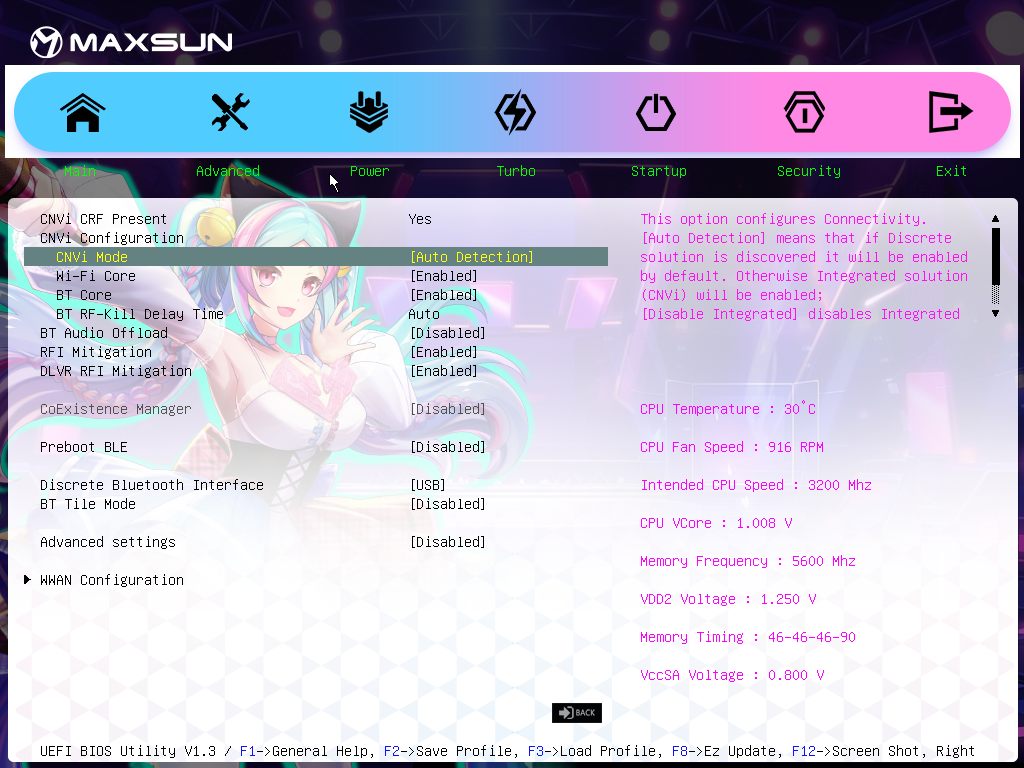The width and height of the screenshot is (1024, 768).
Task: Click the VDD2 Voltage reading
Action: (x=728, y=599)
